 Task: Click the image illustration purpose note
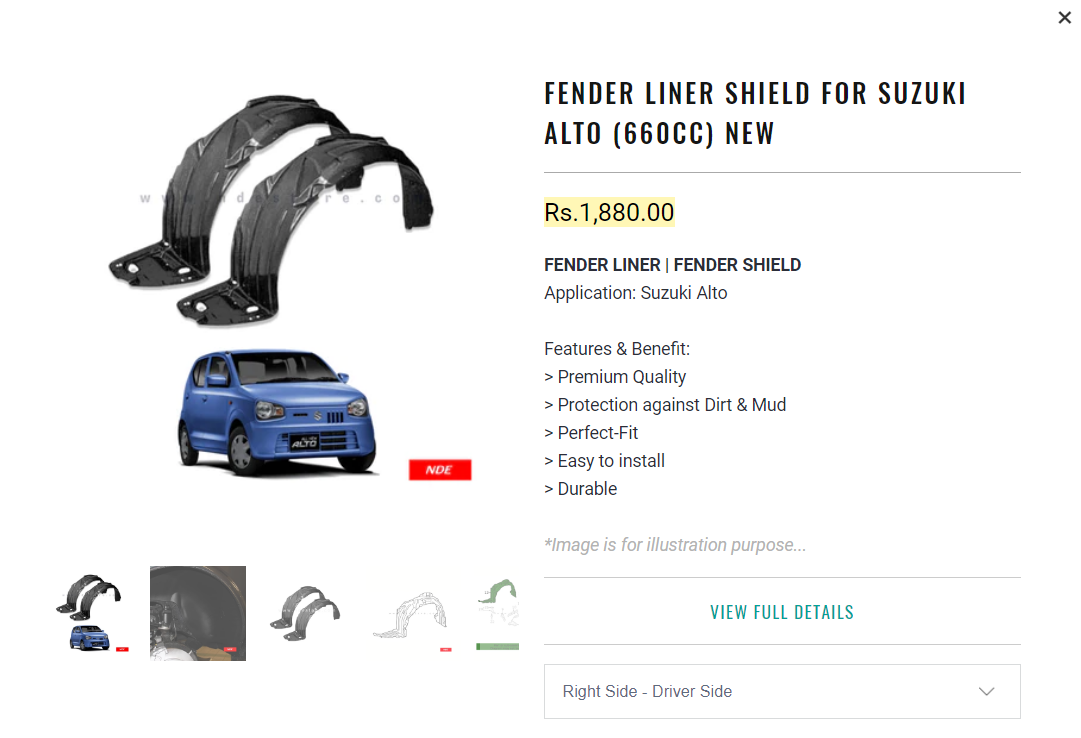[x=675, y=545]
